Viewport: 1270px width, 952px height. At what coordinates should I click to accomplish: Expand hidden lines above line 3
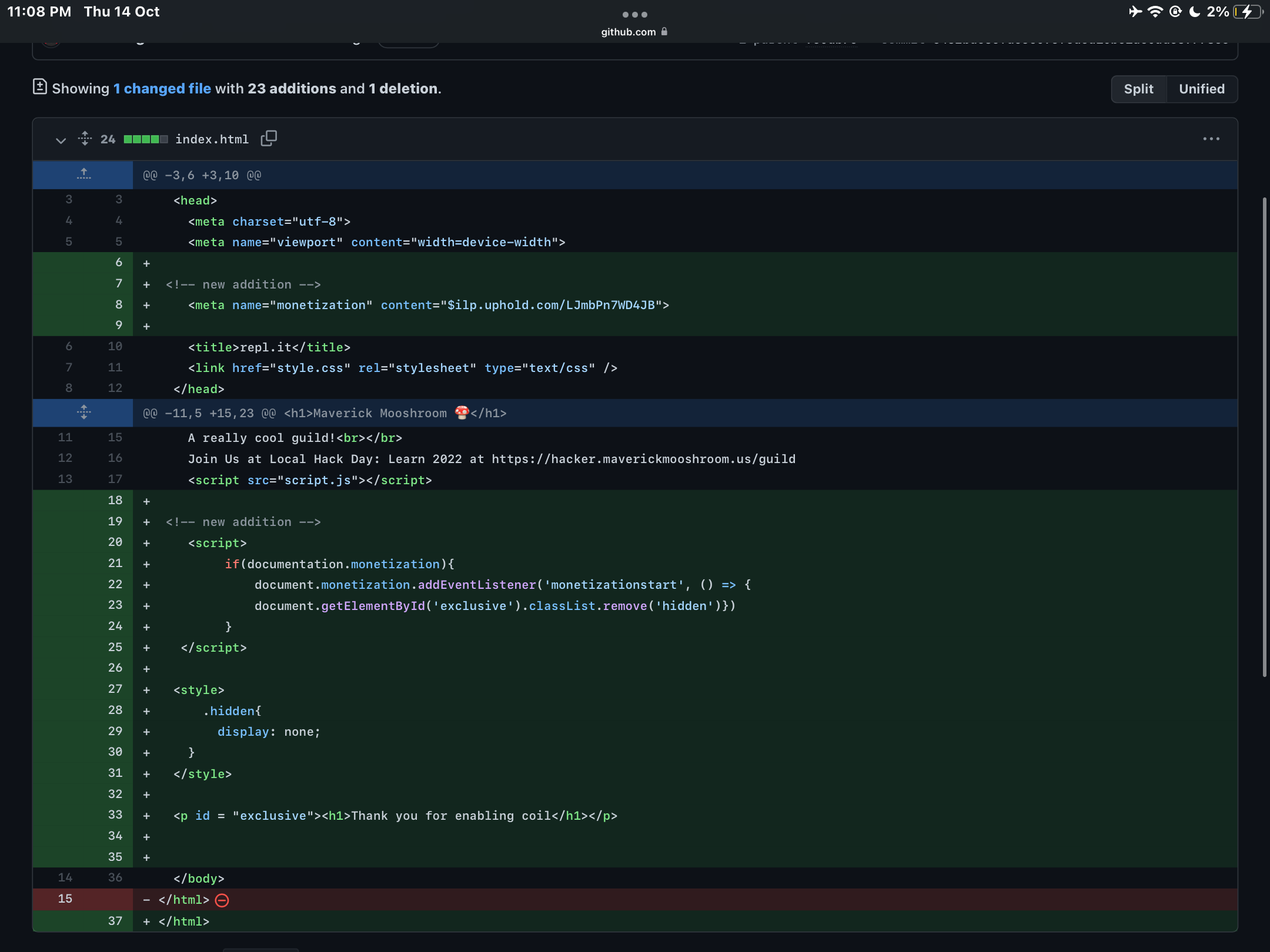pyautogui.click(x=83, y=175)
